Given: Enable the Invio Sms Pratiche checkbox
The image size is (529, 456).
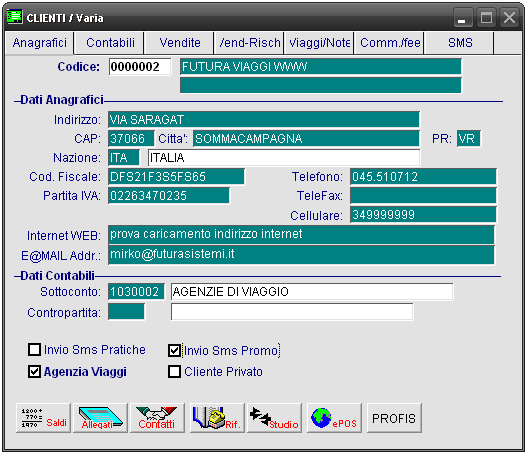Looking at the screenshot, I should (34, 350).
